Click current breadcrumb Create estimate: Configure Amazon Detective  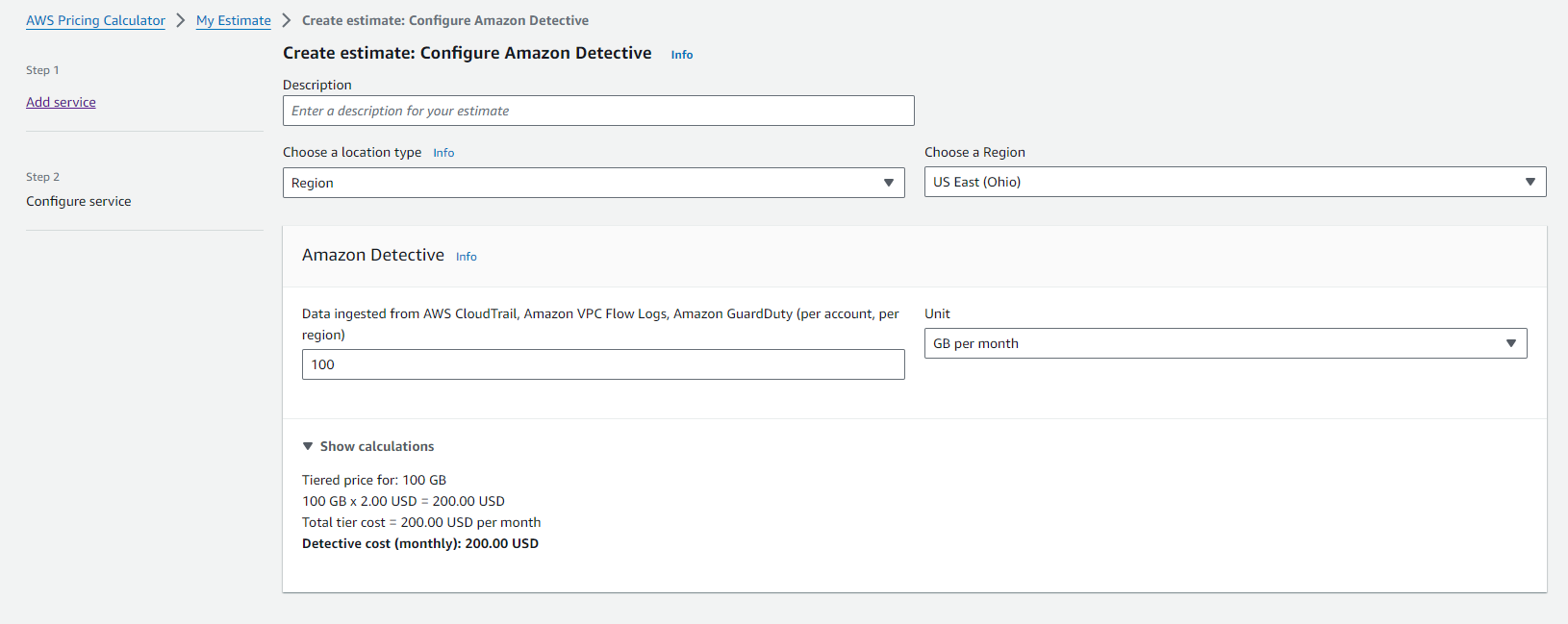click(x=445, y=20)
